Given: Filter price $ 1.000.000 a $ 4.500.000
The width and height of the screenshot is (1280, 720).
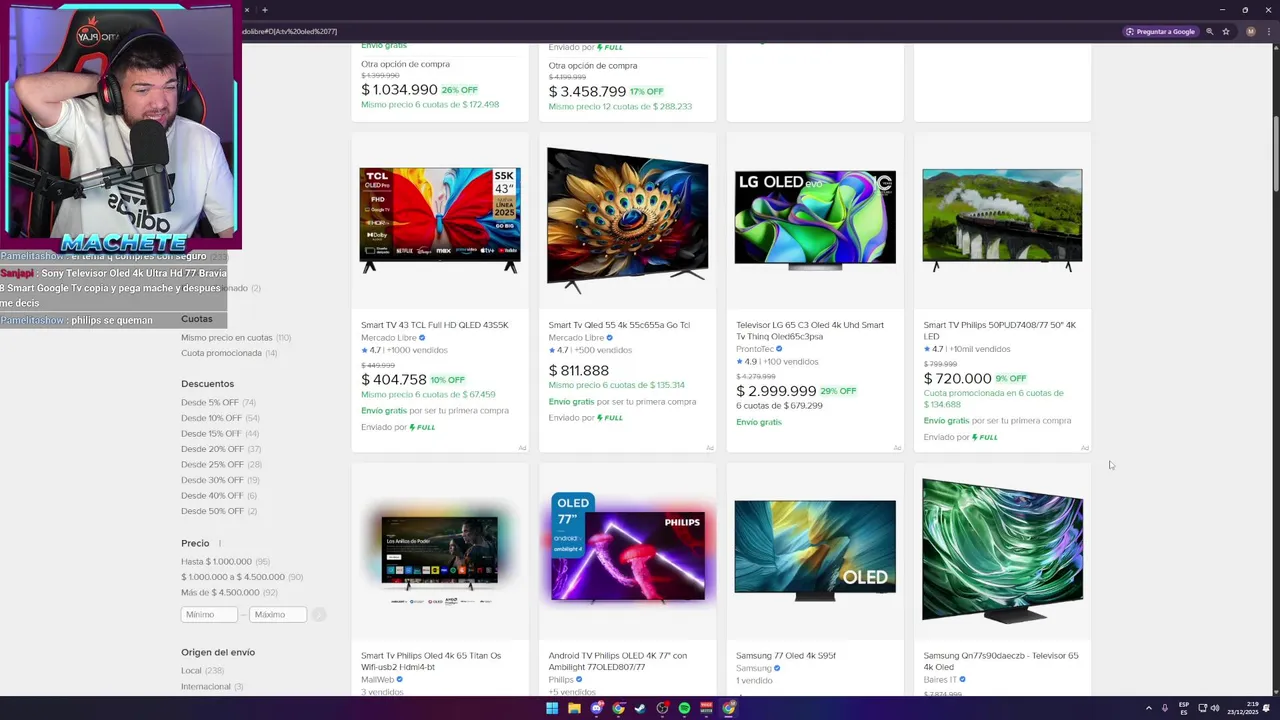Looking at the screenshot, I should [241, 577].
